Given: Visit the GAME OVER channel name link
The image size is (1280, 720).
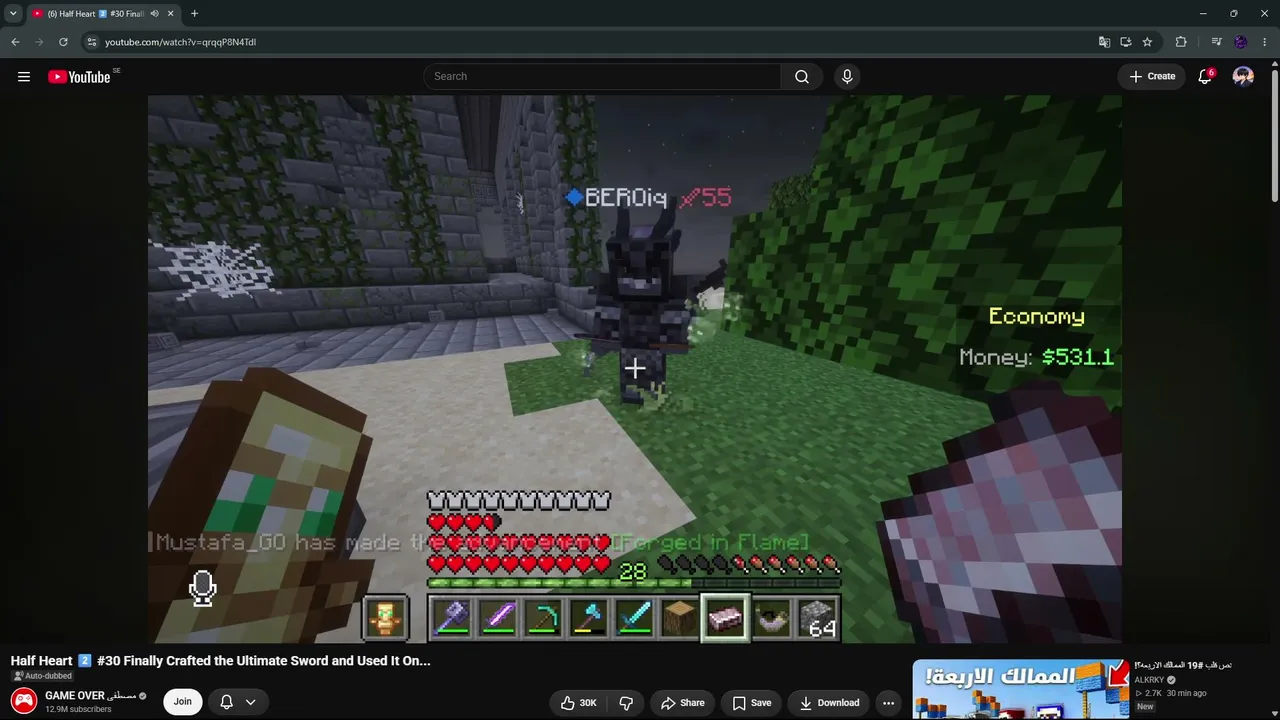Looking at the screenshot, I should pyautogui.click(x=90, y=696).
